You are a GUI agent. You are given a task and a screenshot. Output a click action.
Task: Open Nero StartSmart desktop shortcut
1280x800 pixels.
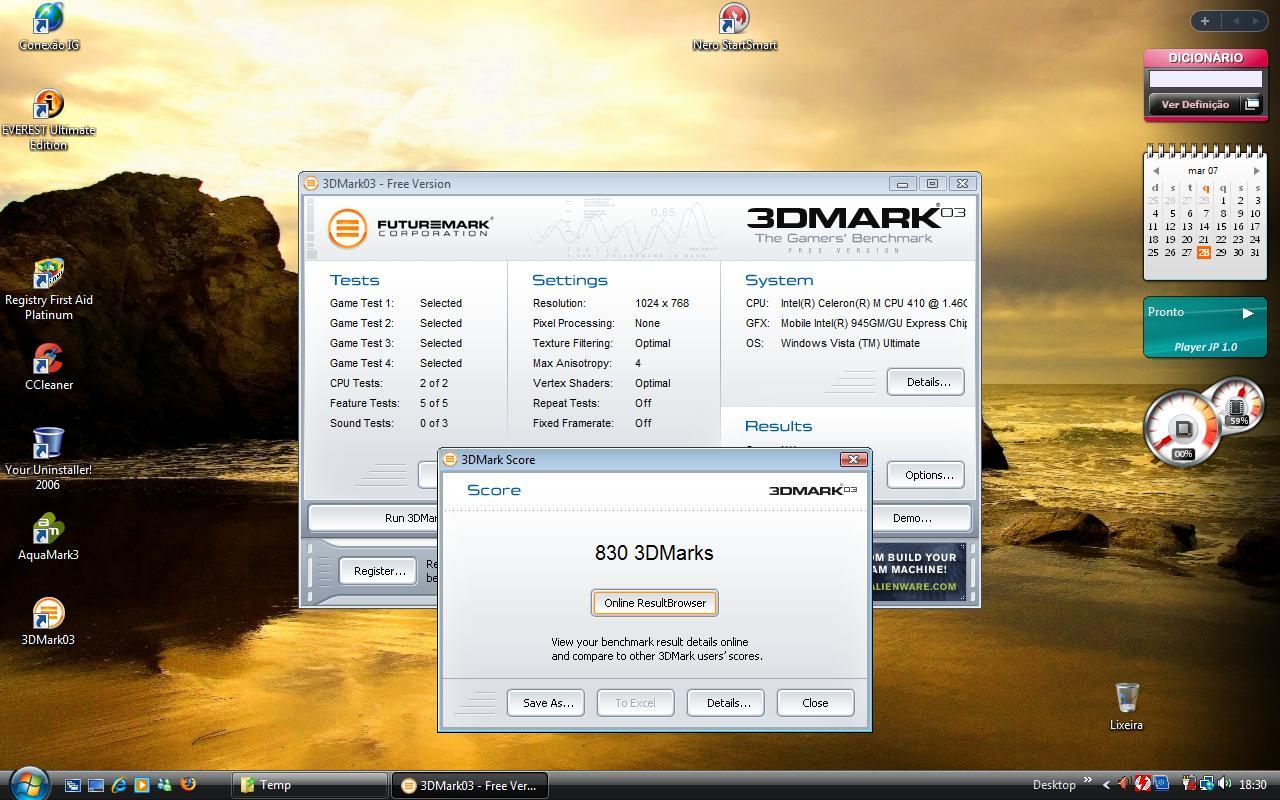click(x=734, y=27)
